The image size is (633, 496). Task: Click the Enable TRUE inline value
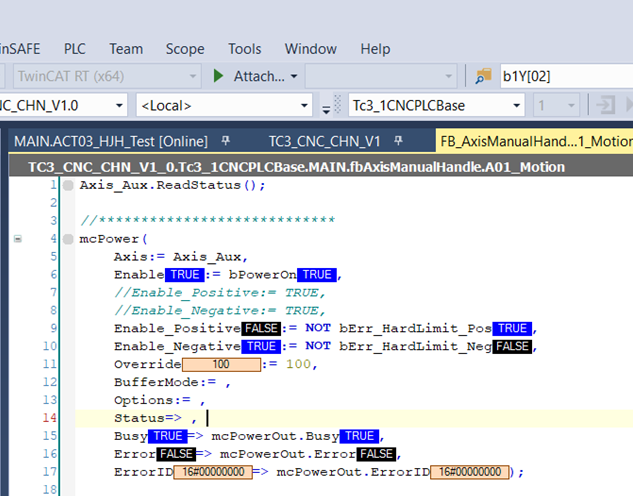tap(184, 275)
